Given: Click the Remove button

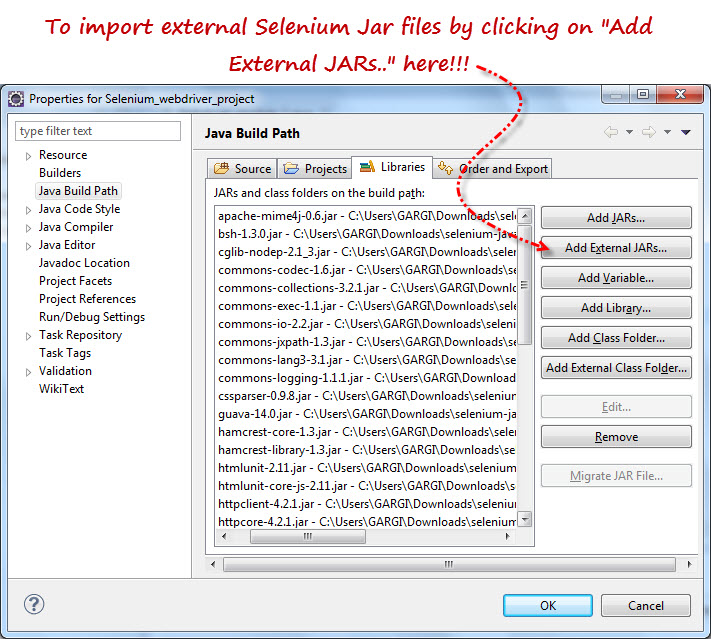Looking at the screenshot, I should point(616,437).
